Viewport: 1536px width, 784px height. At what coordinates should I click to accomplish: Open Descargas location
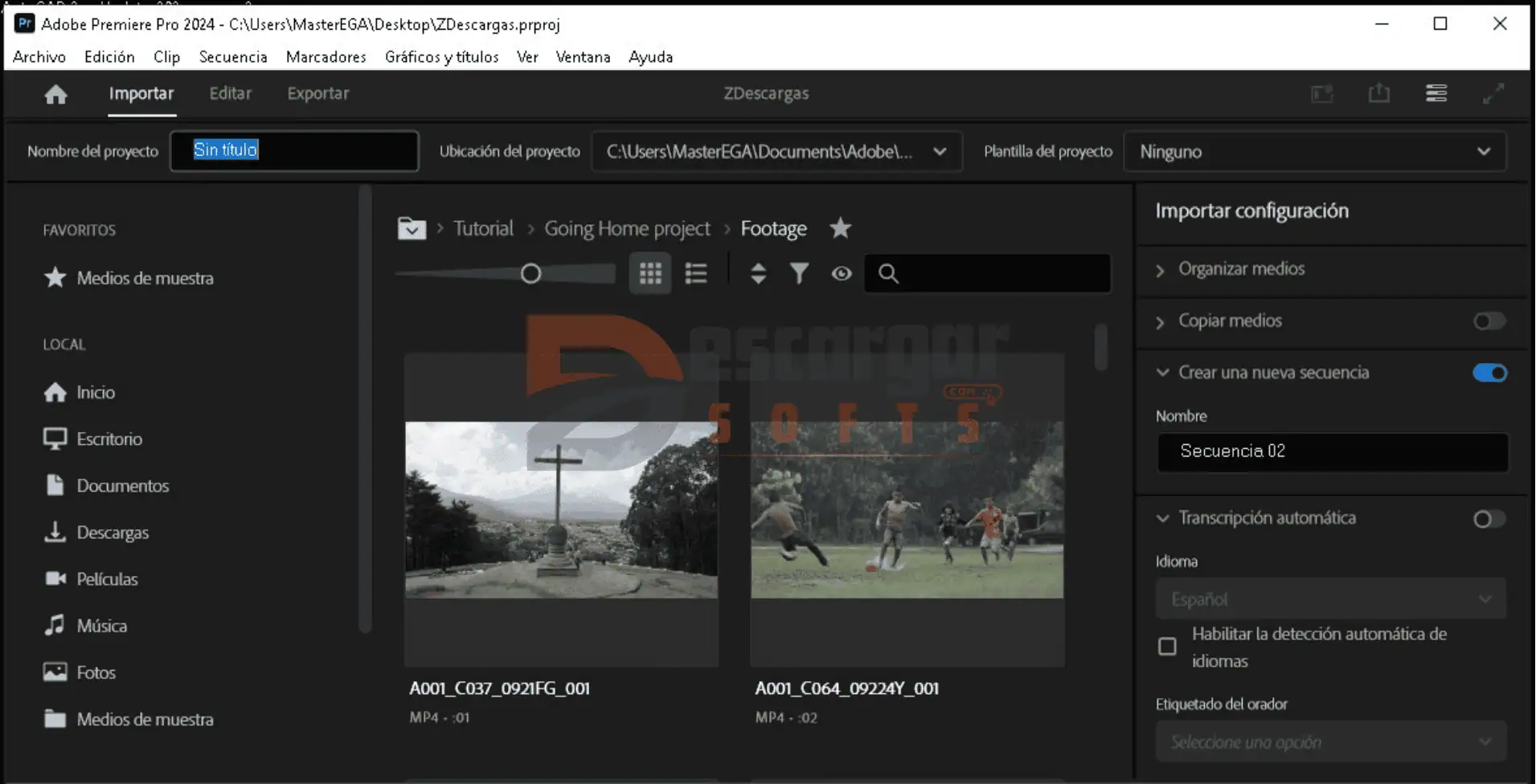tap(96, 532)
